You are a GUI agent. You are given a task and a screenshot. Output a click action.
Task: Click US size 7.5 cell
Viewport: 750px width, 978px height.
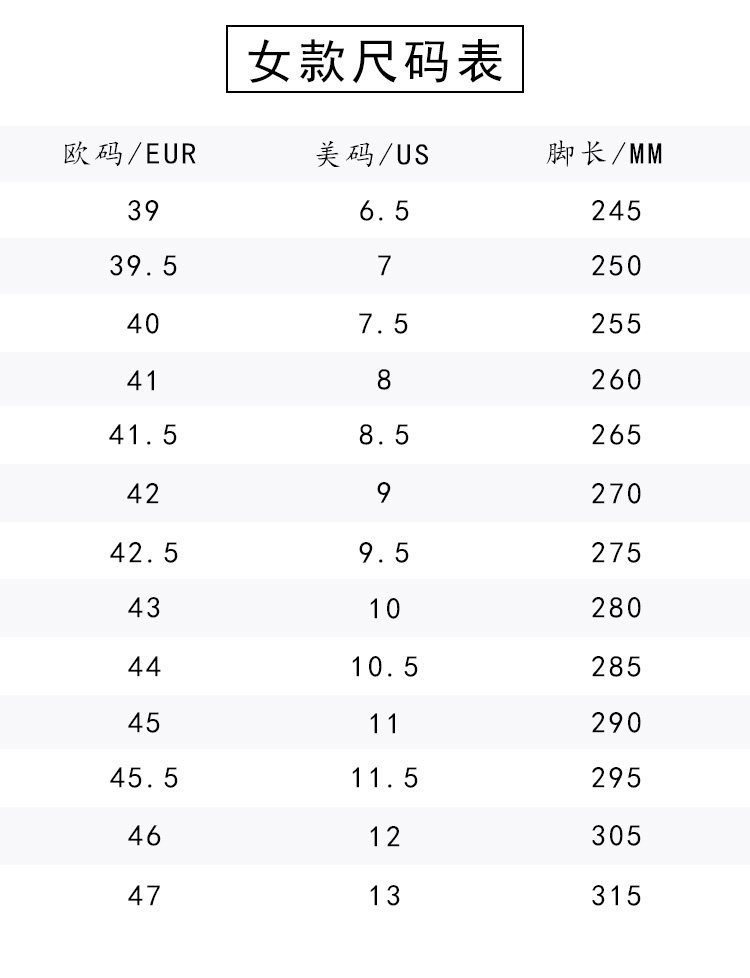point(384,324)
